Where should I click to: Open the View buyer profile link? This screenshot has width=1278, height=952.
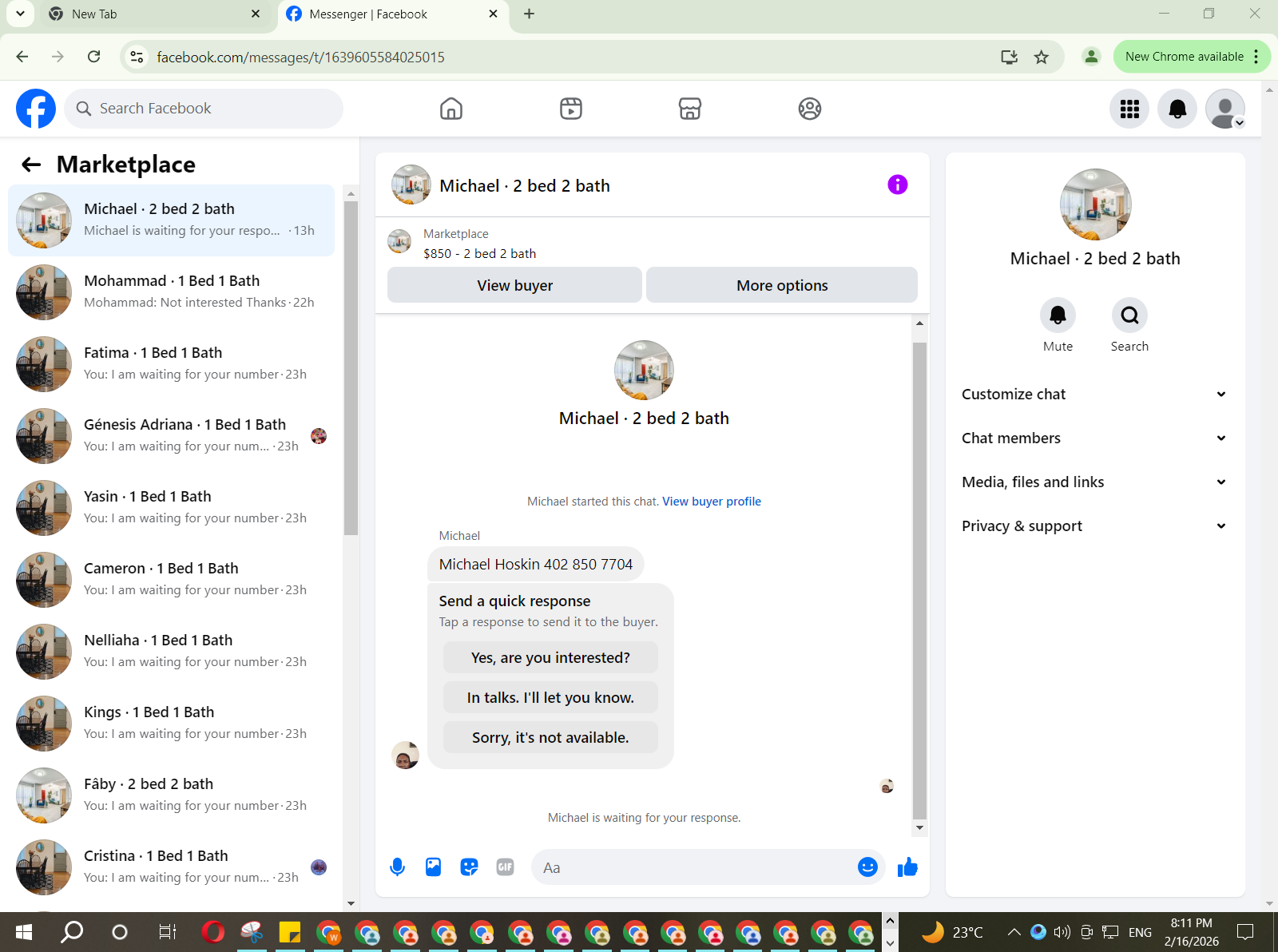click(x=712, y=502)
